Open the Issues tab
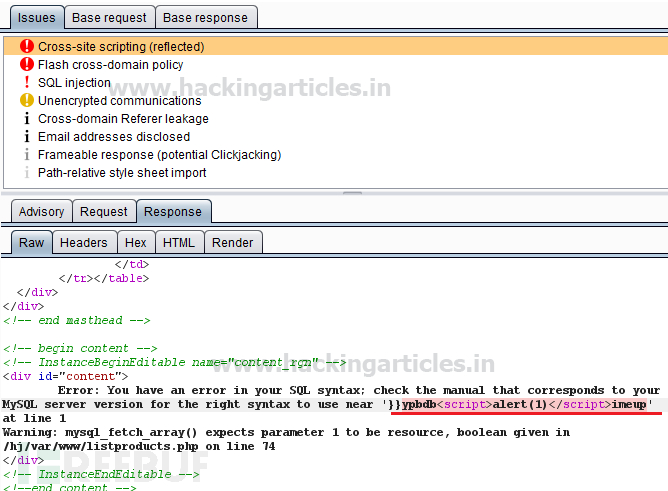The width and height of the screenshot is (668, 491). 37,17
